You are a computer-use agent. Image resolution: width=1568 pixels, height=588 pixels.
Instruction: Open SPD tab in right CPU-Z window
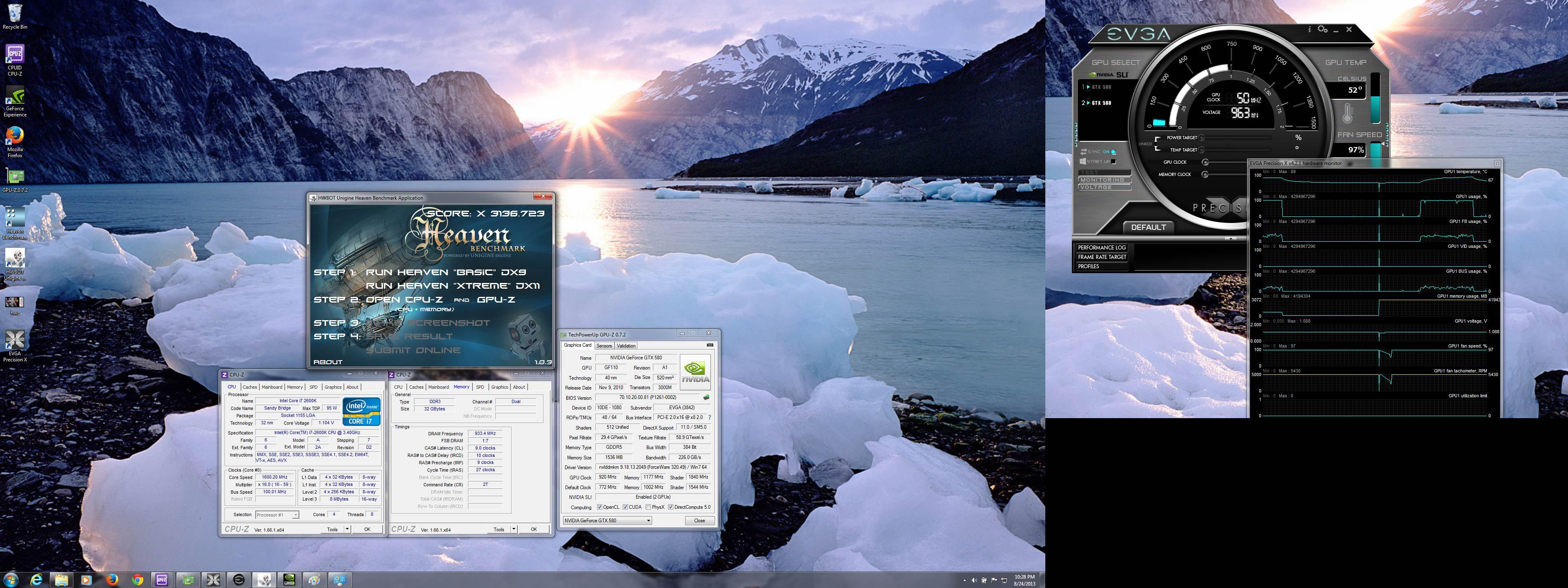pos(480,387)
